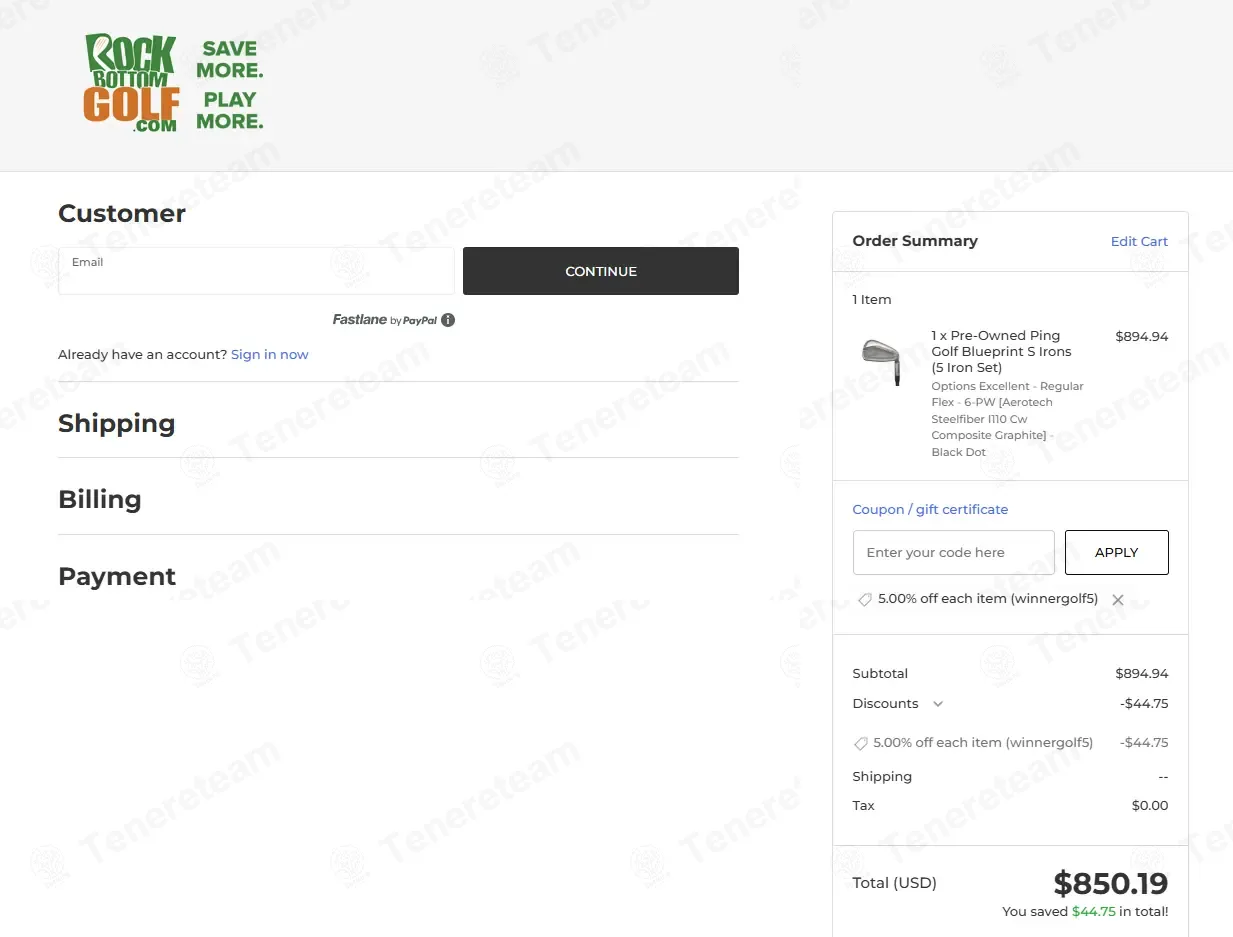Viewport: 1233px width, 937px height.
Task: Click the Fastlane info icon
Action: [x=448, y=320]
